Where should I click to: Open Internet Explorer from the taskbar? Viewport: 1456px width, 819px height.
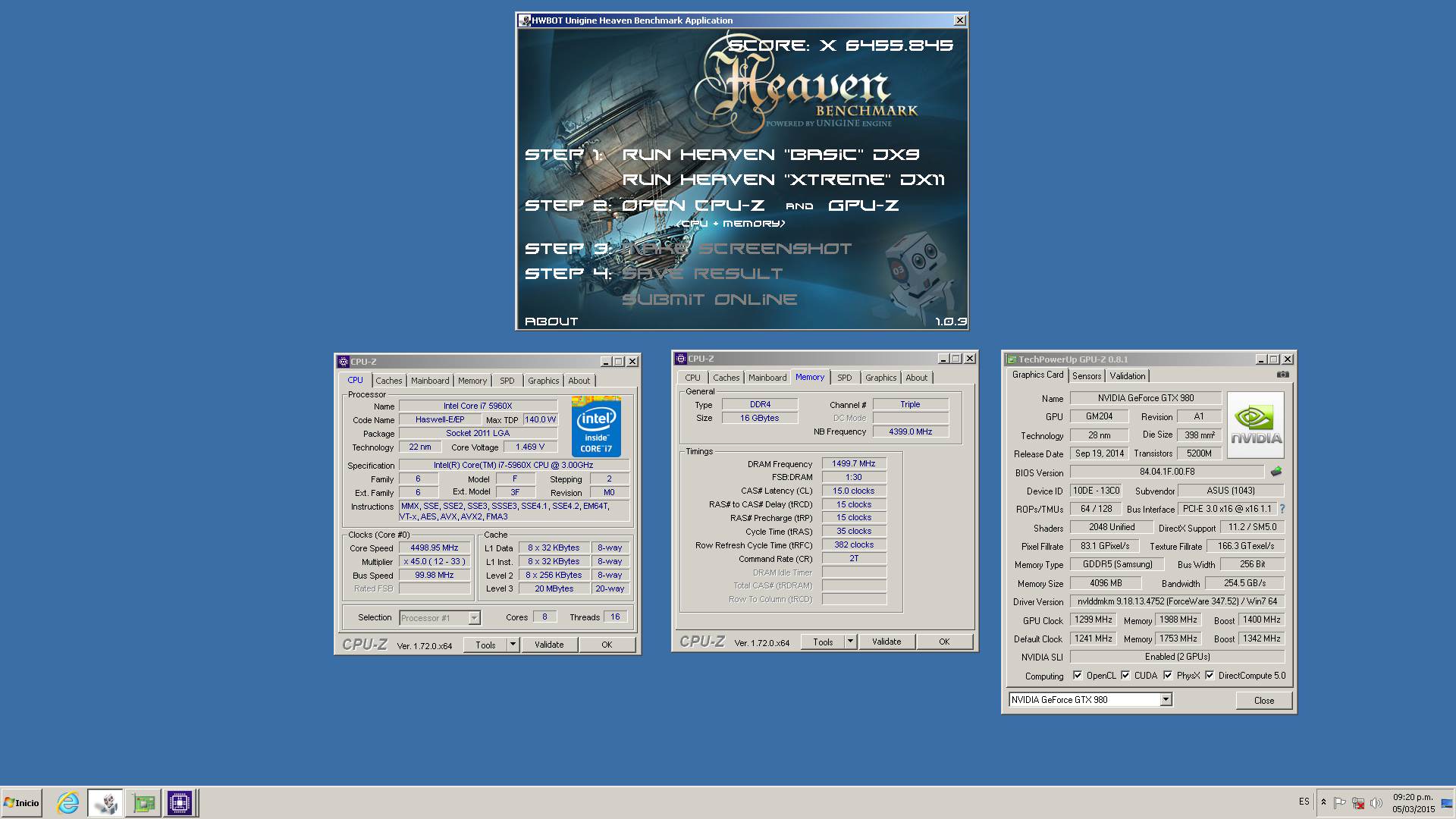pyautogui.click(x=68, y=802)
